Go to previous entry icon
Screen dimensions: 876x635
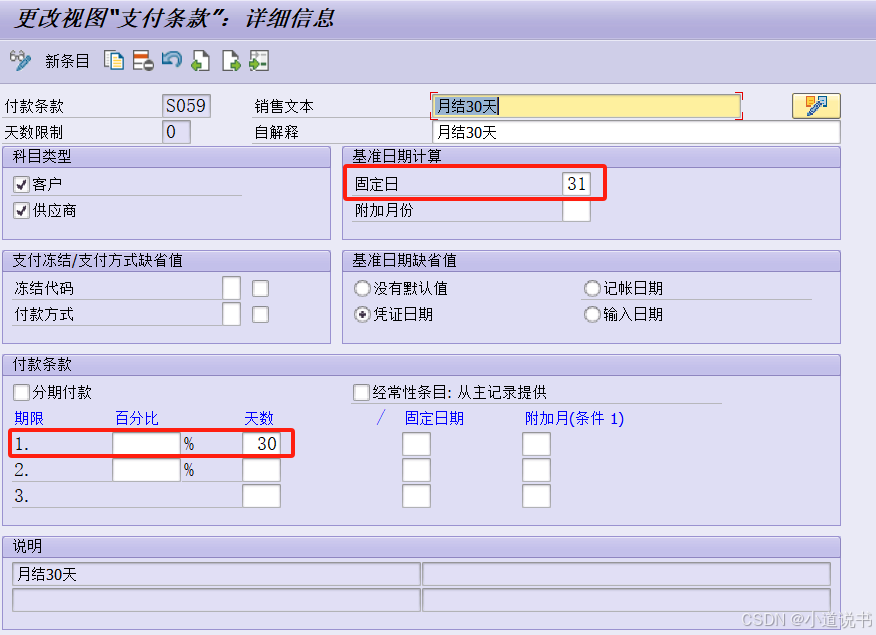tap(201, 60)
